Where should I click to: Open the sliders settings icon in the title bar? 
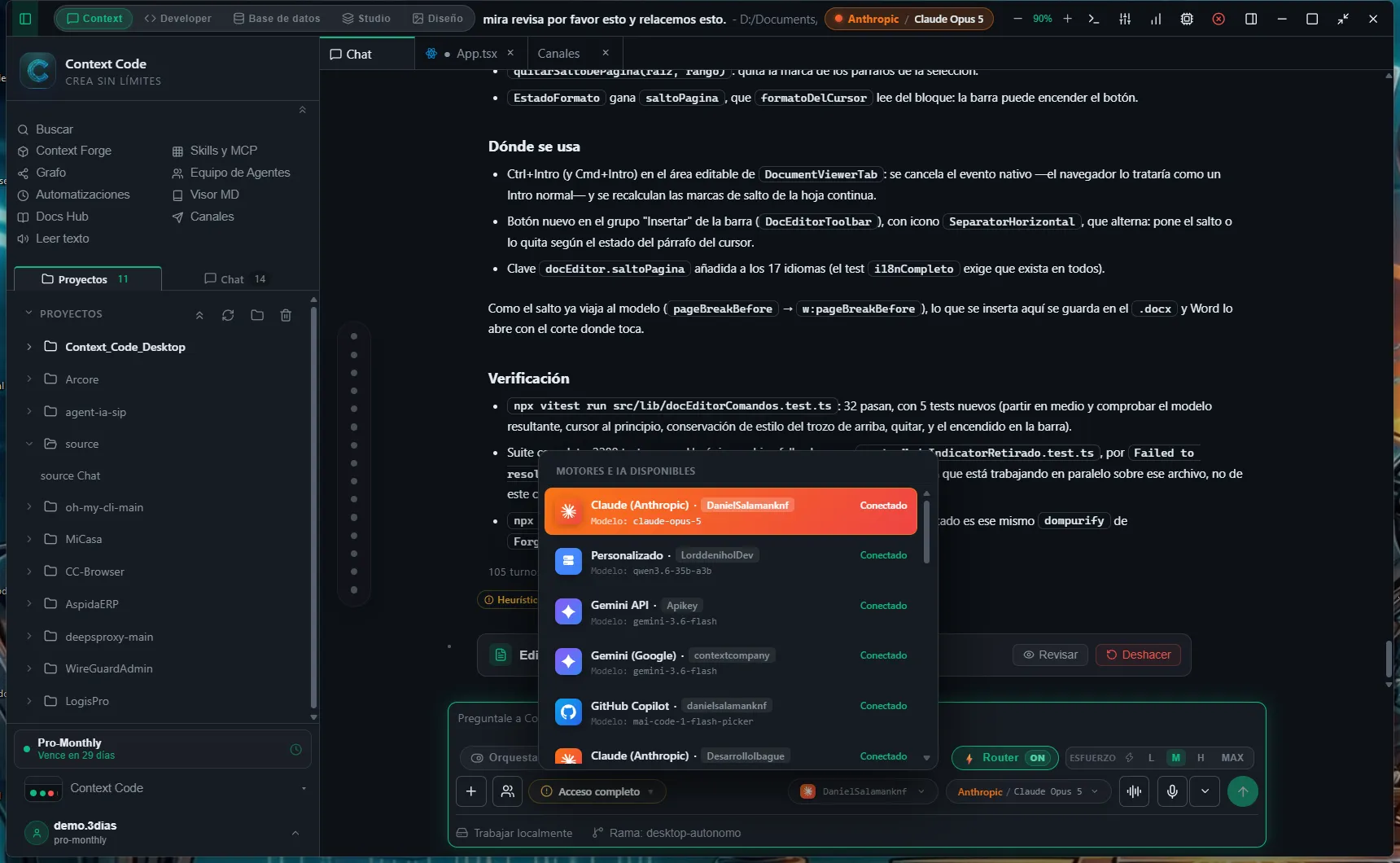pos(1125,19)
